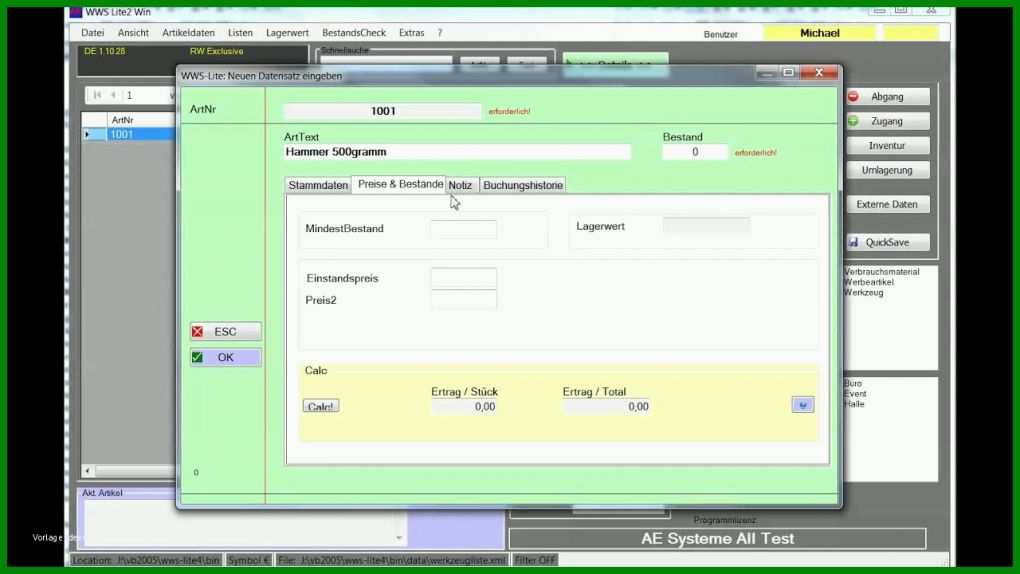
Task: Select Verbrauchsmaterial in category list
Action: pyautogui.click(x=881, y=272)
